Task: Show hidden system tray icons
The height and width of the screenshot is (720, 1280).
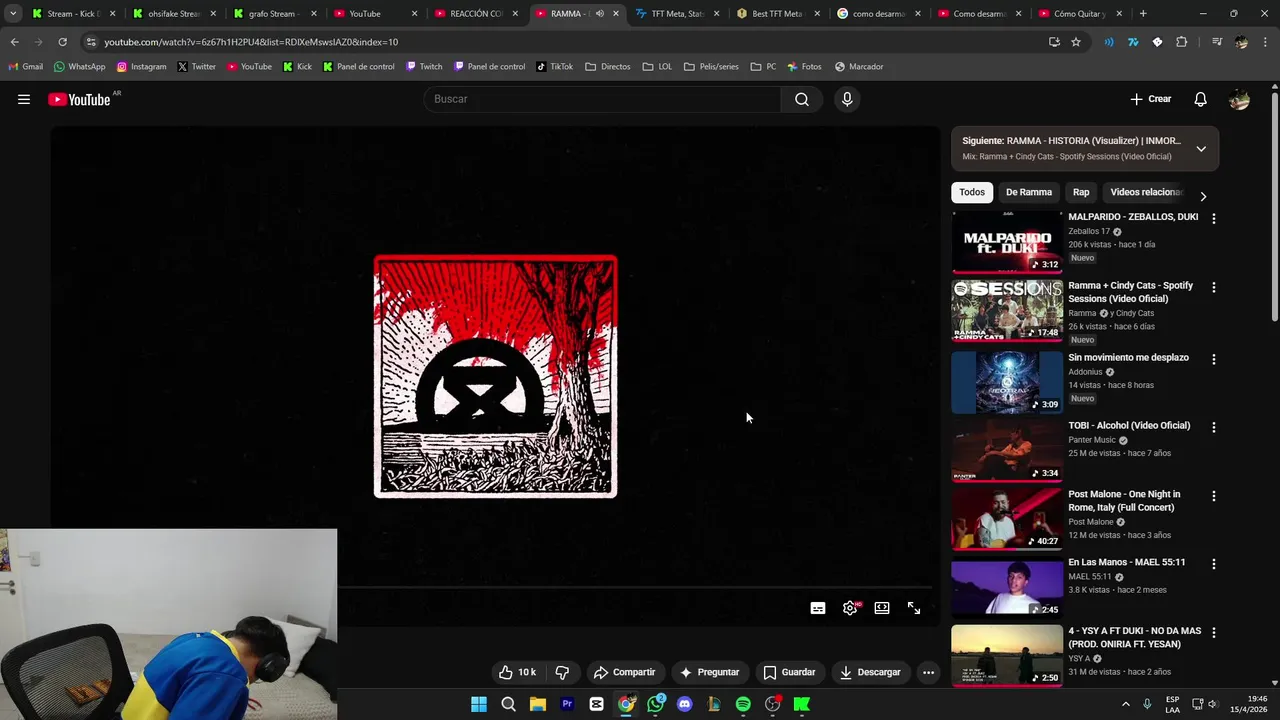Action: pos(1125,704)
